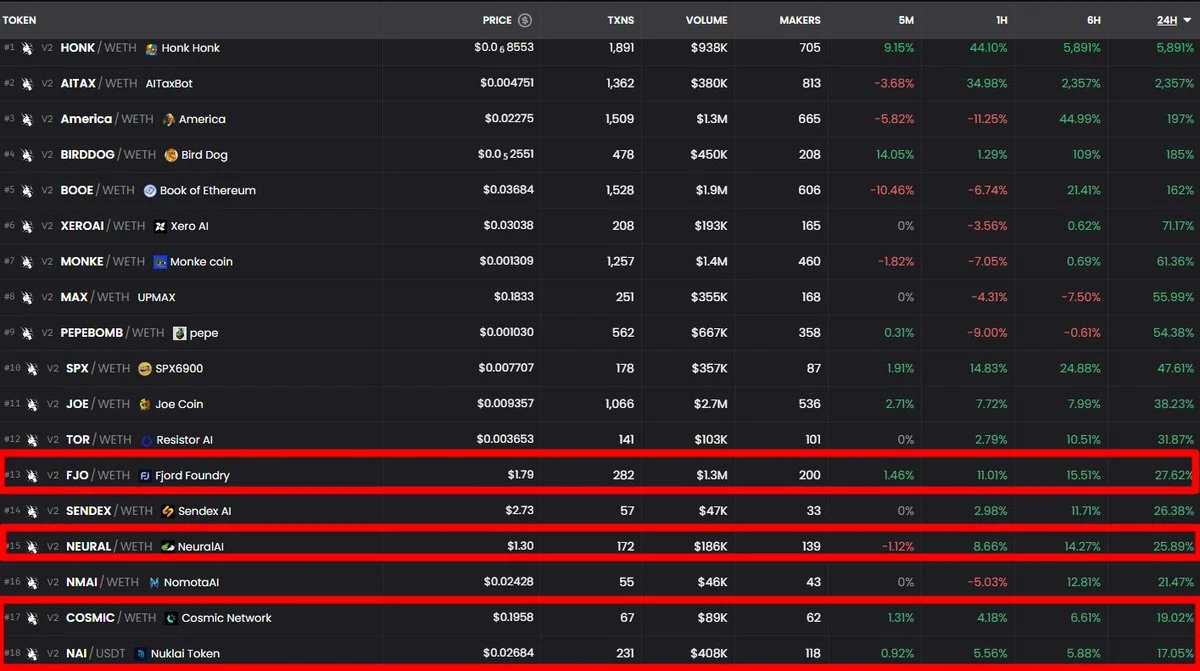The width and height of the screenshot is (1200, 671).
Task: Click the Uniswap DEX icon in FJO row
Action: coord(32,476)
